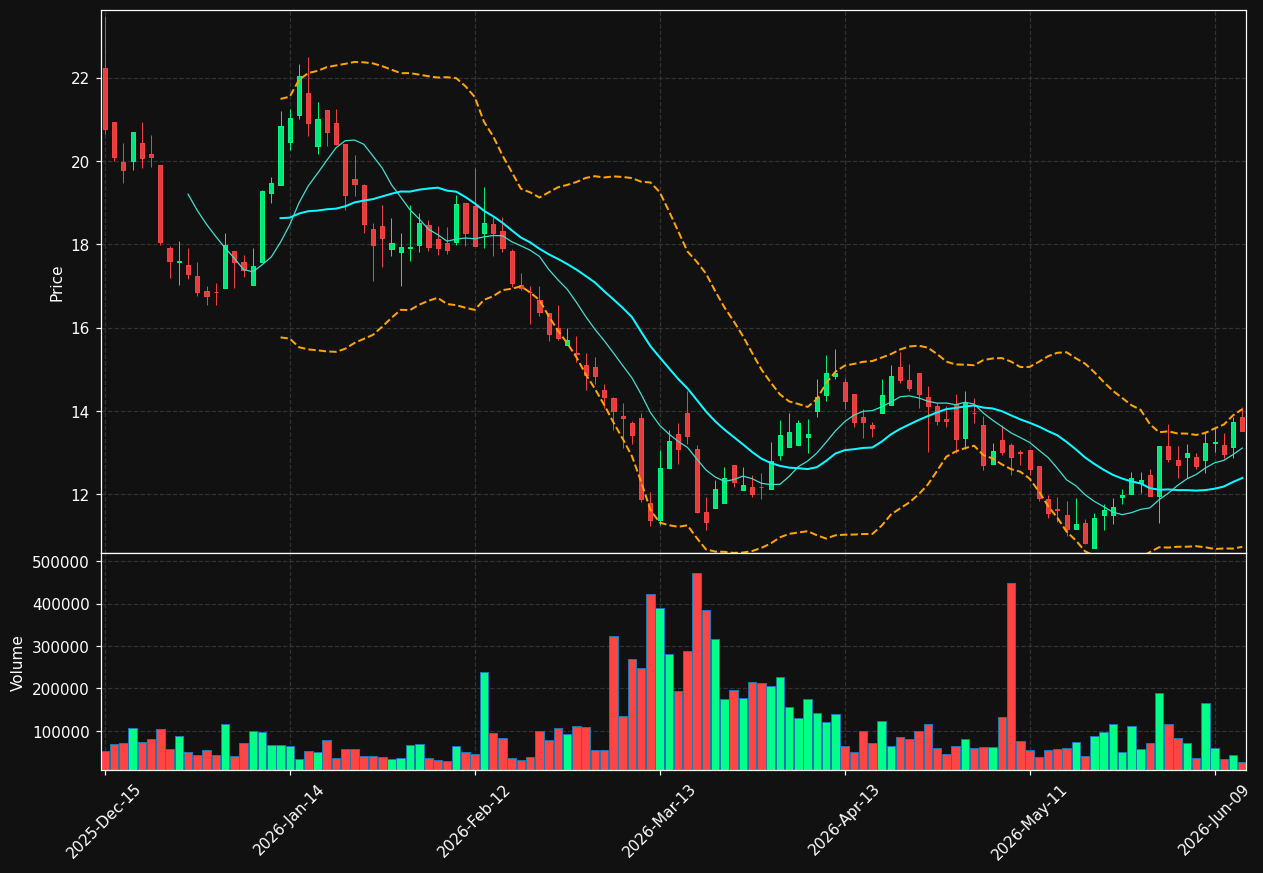Click the Volume axis title
This screenshot has width=1263, height=873.
(x=18, y=663)
